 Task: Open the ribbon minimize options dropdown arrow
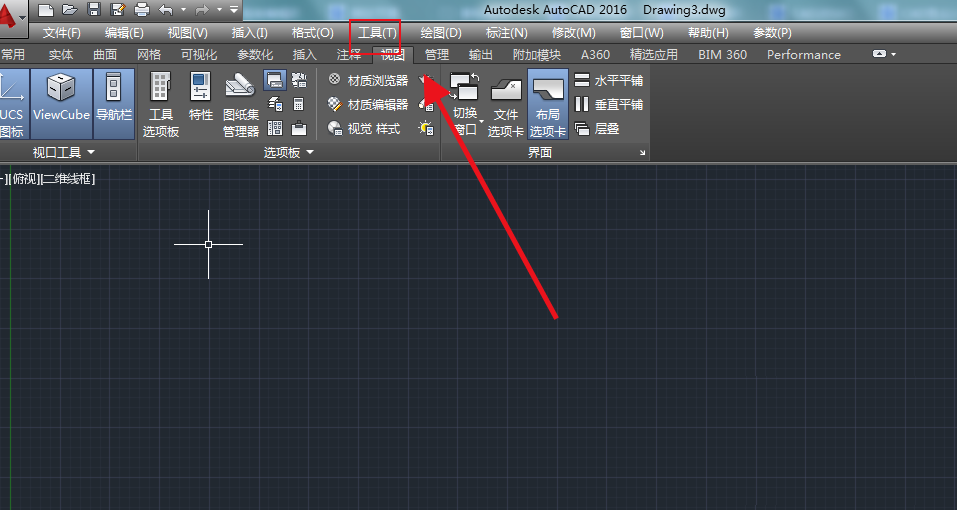894,54
